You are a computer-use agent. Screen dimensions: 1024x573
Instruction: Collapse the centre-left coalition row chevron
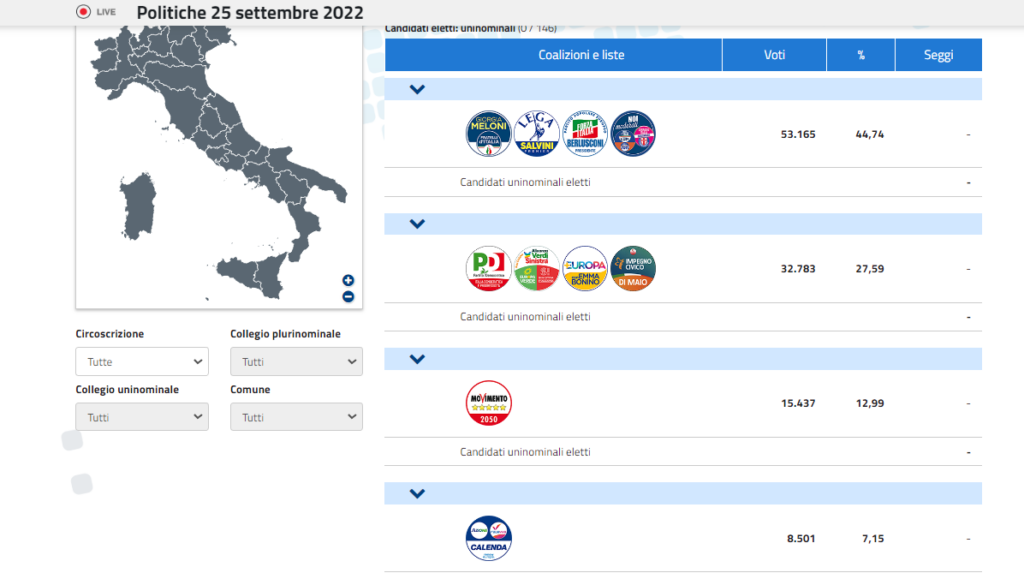coord(417,224)
